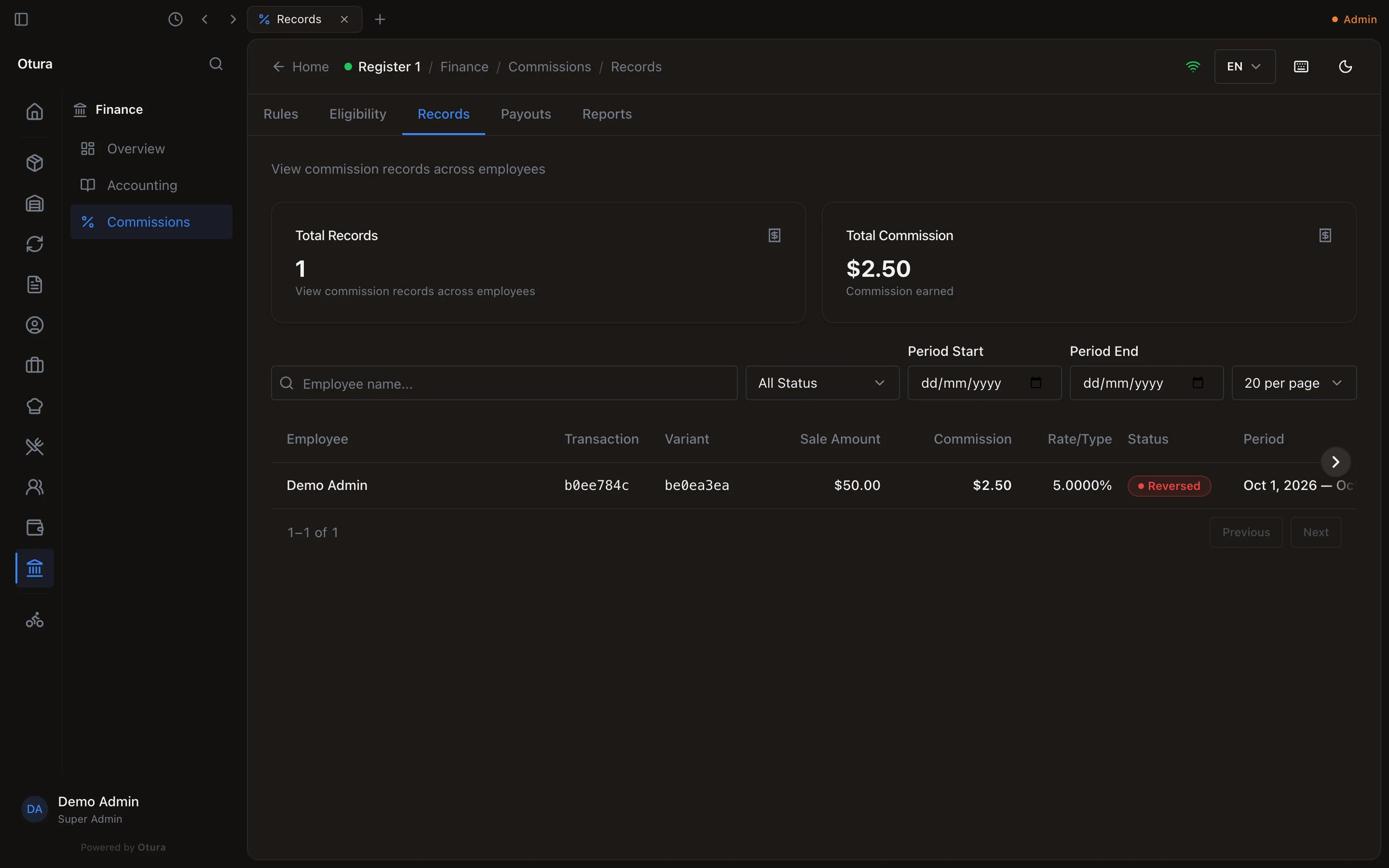The image size is (1389, 868).
Task: Open the utensils restaurant icon in sidebar
Action: tap(35, 447)
